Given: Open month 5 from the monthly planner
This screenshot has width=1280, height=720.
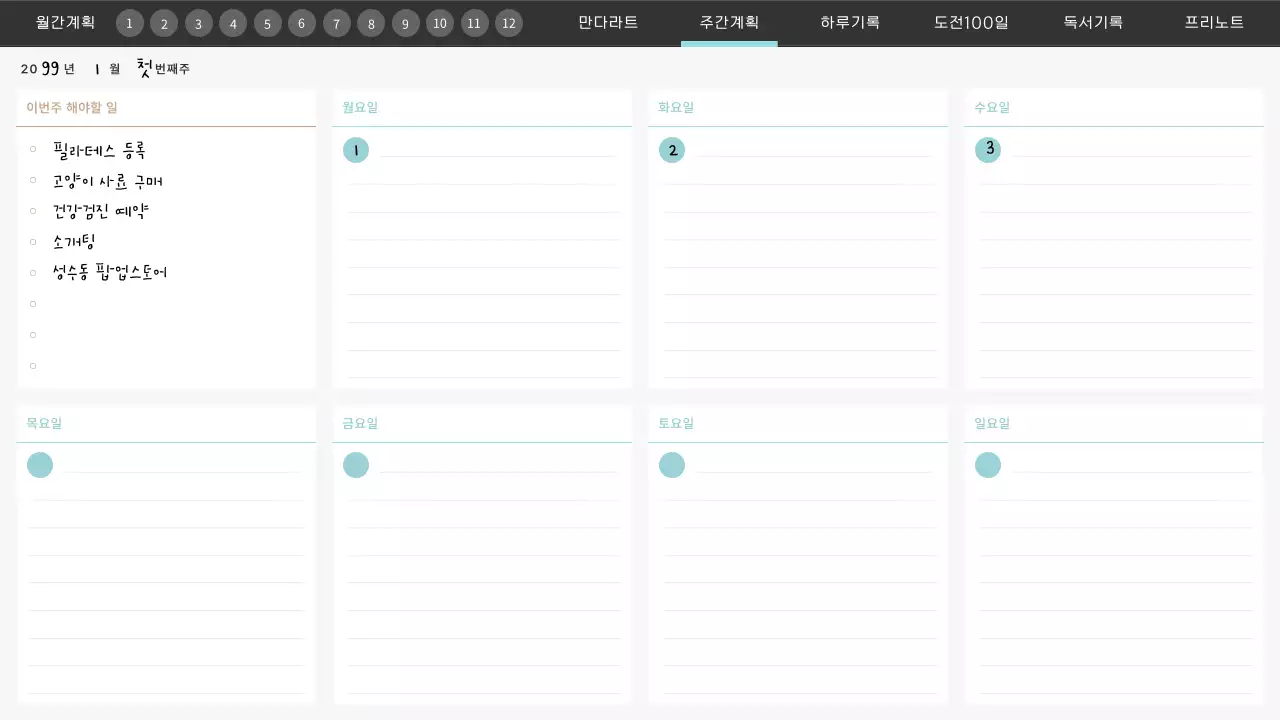Looking at the screenshot, I should click(x=267, y=23).
